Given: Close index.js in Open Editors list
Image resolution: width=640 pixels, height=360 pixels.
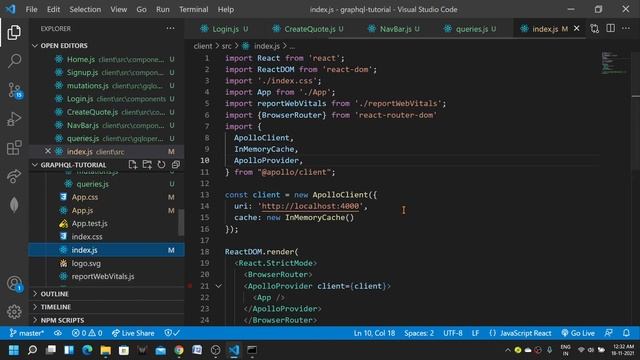Looking at the screenshot, I should click(48, 151).
